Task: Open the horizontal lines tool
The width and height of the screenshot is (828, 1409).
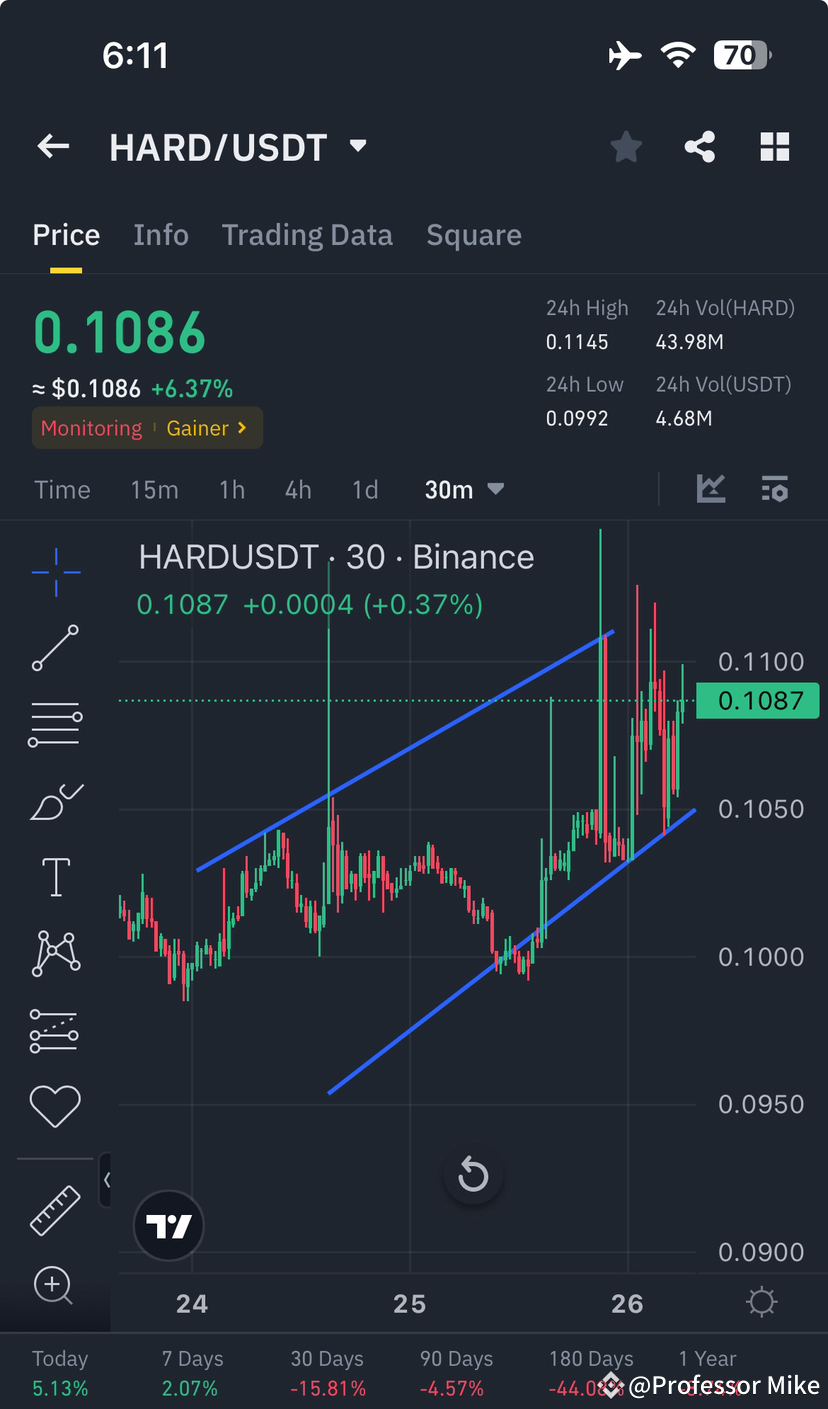Action: point(55,724)
